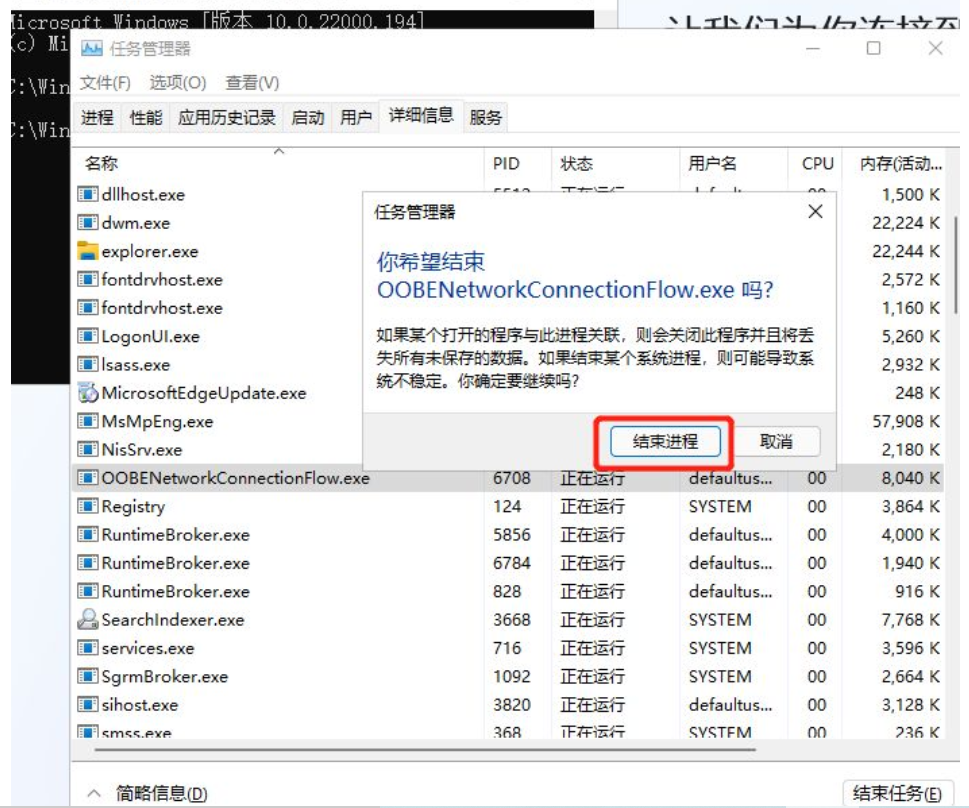Click the SearchIndexer.exe magnifier icon
The image size is (969, 808).
88,620
